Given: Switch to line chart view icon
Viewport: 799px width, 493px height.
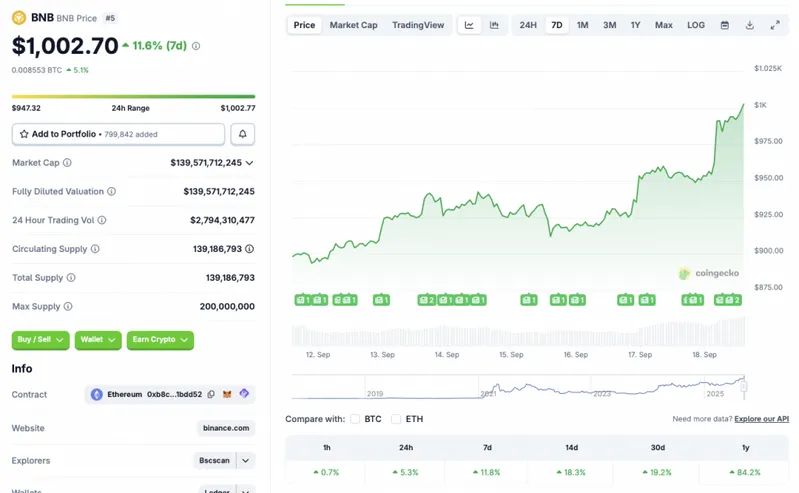Looking at the screenshot, I should [x=469, y=25].
